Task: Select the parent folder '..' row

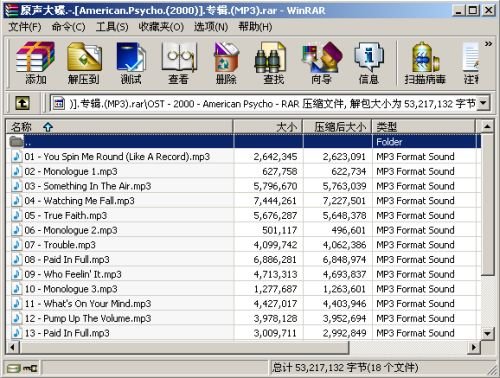Action: (x=243, y=142)
